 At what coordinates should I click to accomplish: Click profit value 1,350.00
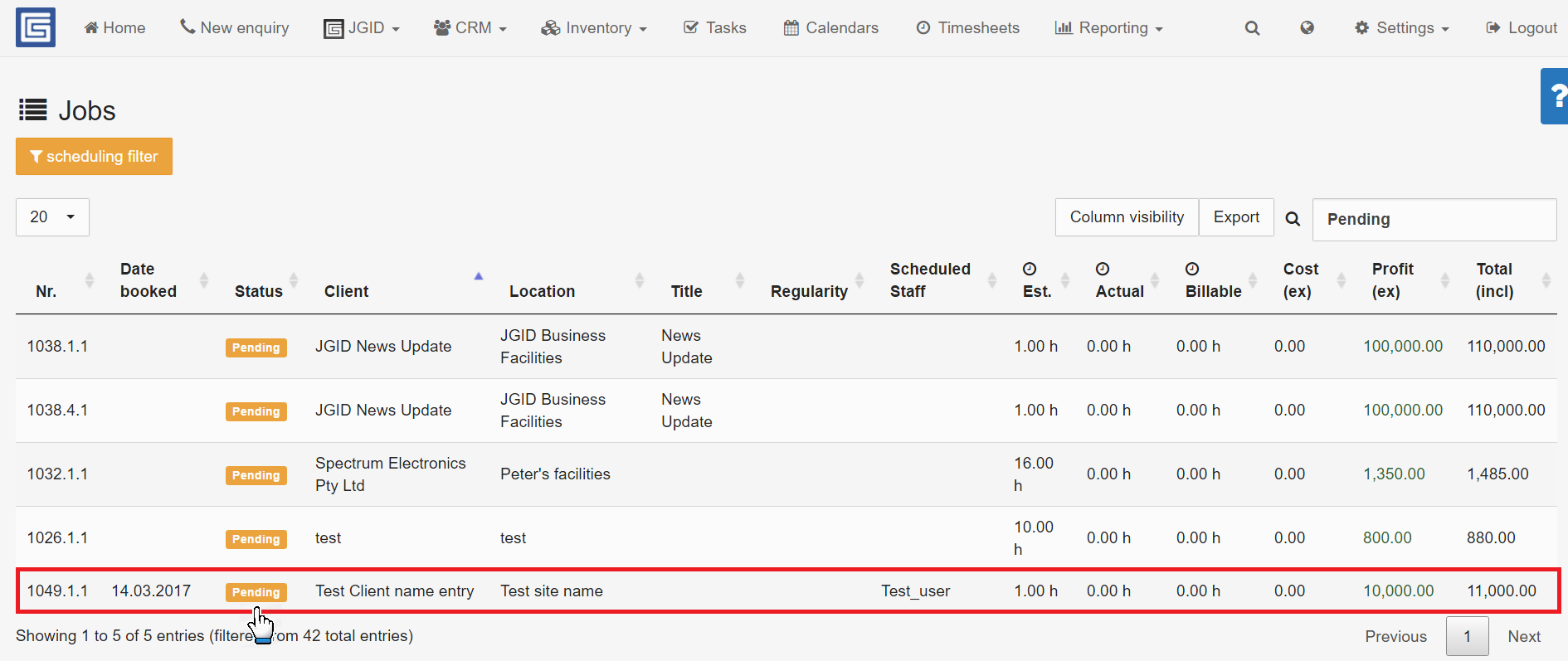(x=1394, y=474)
